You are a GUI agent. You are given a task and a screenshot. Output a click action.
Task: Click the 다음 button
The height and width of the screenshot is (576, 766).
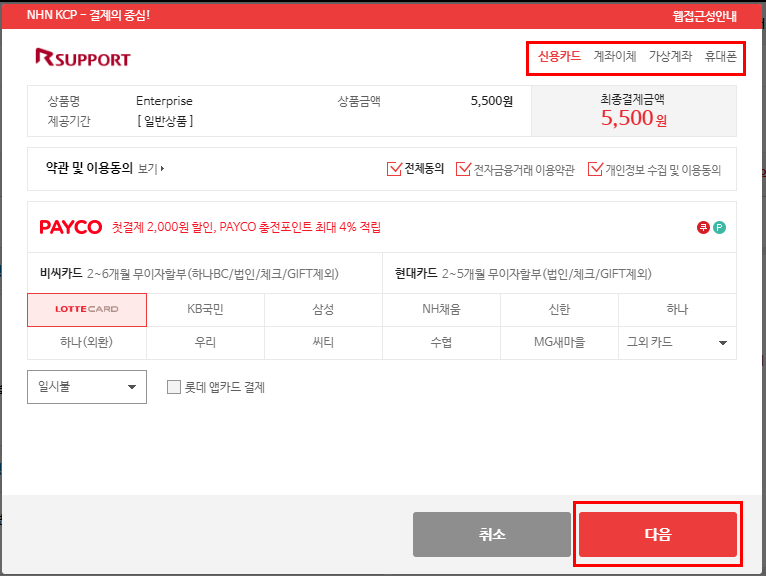tap(658, 534)
